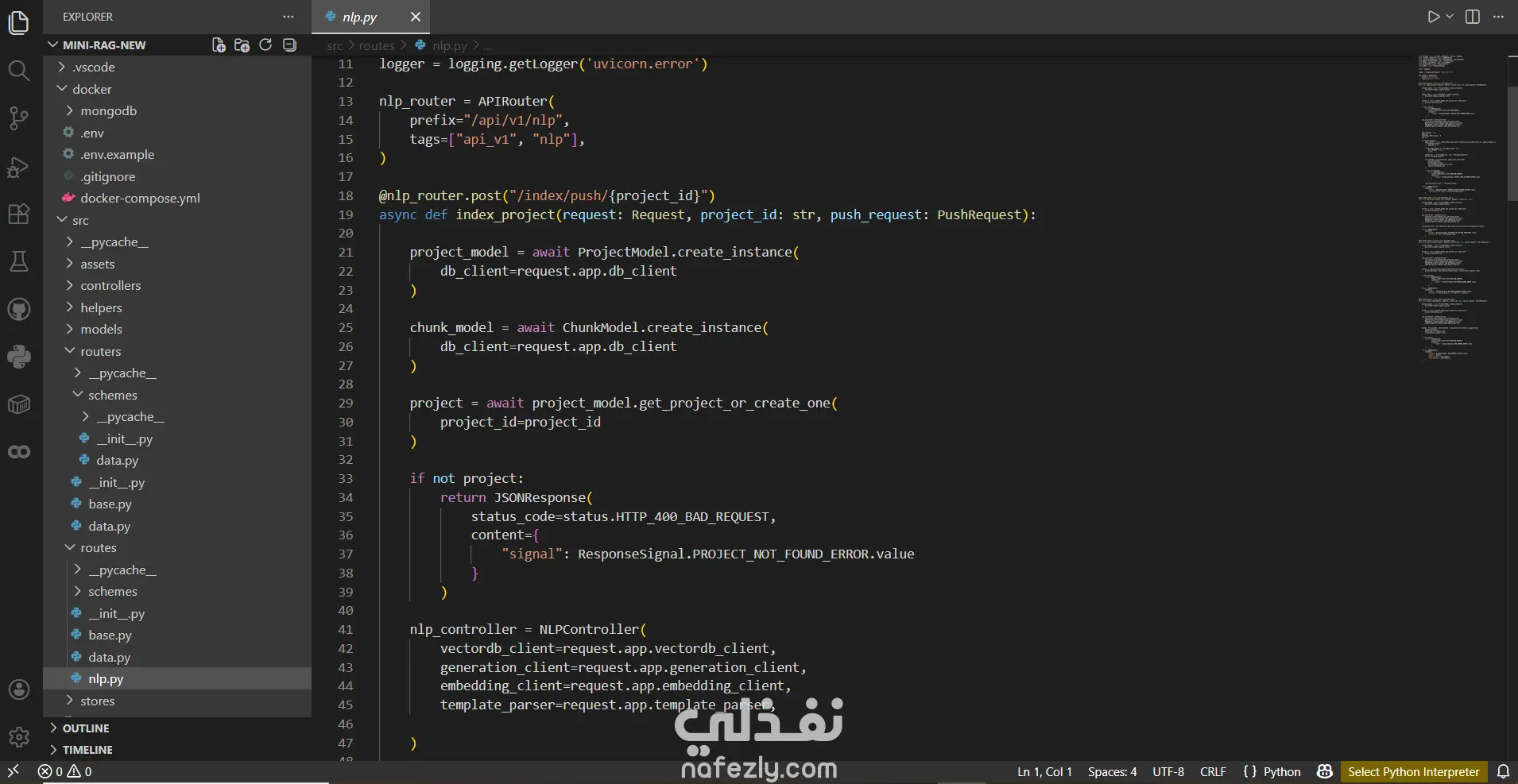Run the Python file
Screen dimensions: 1518x784
pos(1433,17)
